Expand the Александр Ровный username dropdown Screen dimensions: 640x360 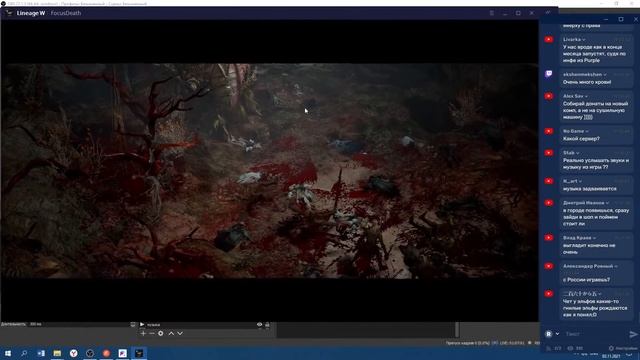click(616, 267)
